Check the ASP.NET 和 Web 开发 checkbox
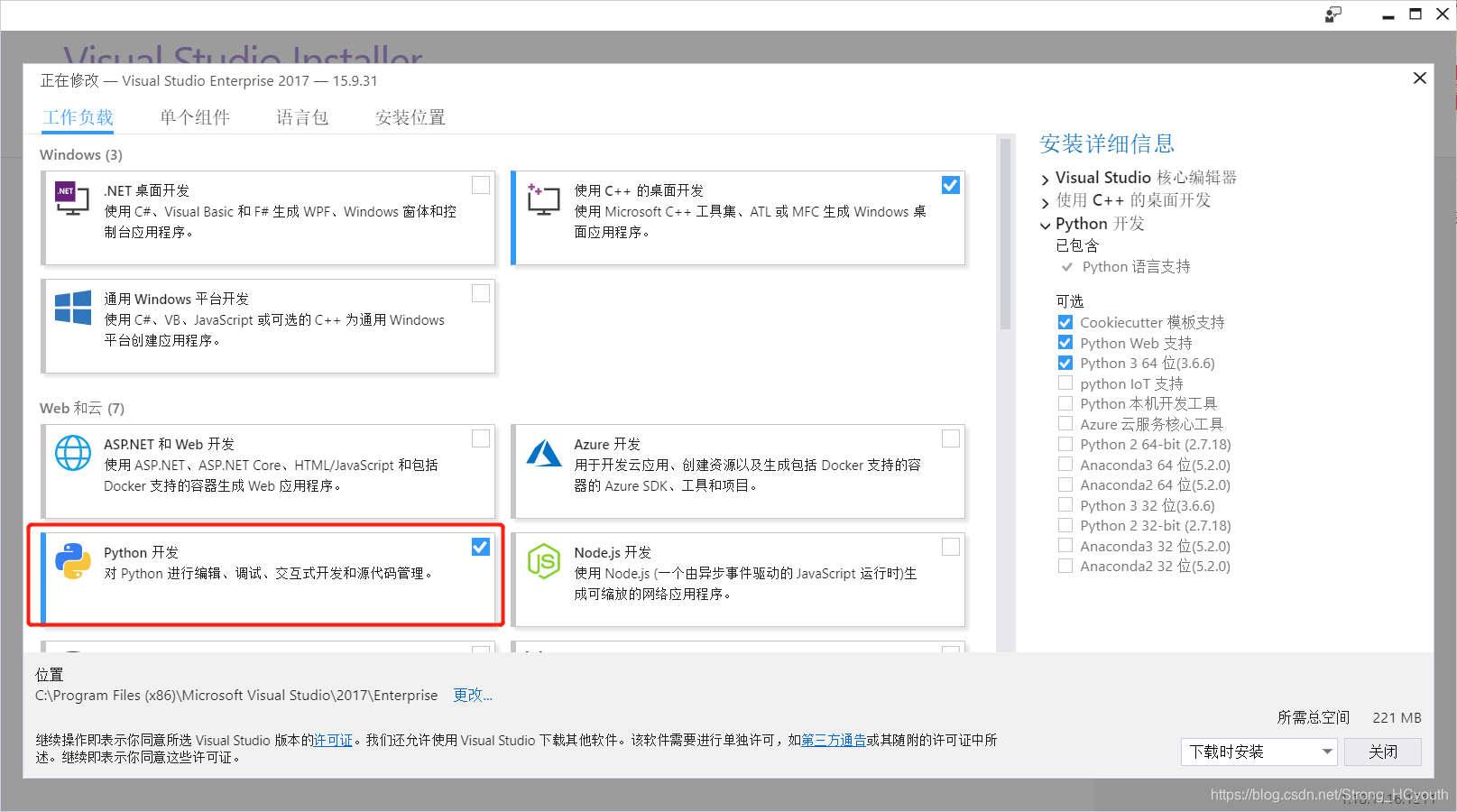1457x812 pixels. click(481, 438)
